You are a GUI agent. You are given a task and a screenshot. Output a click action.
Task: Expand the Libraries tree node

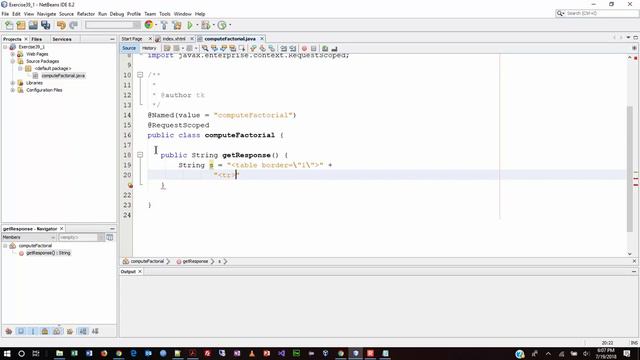13,83
